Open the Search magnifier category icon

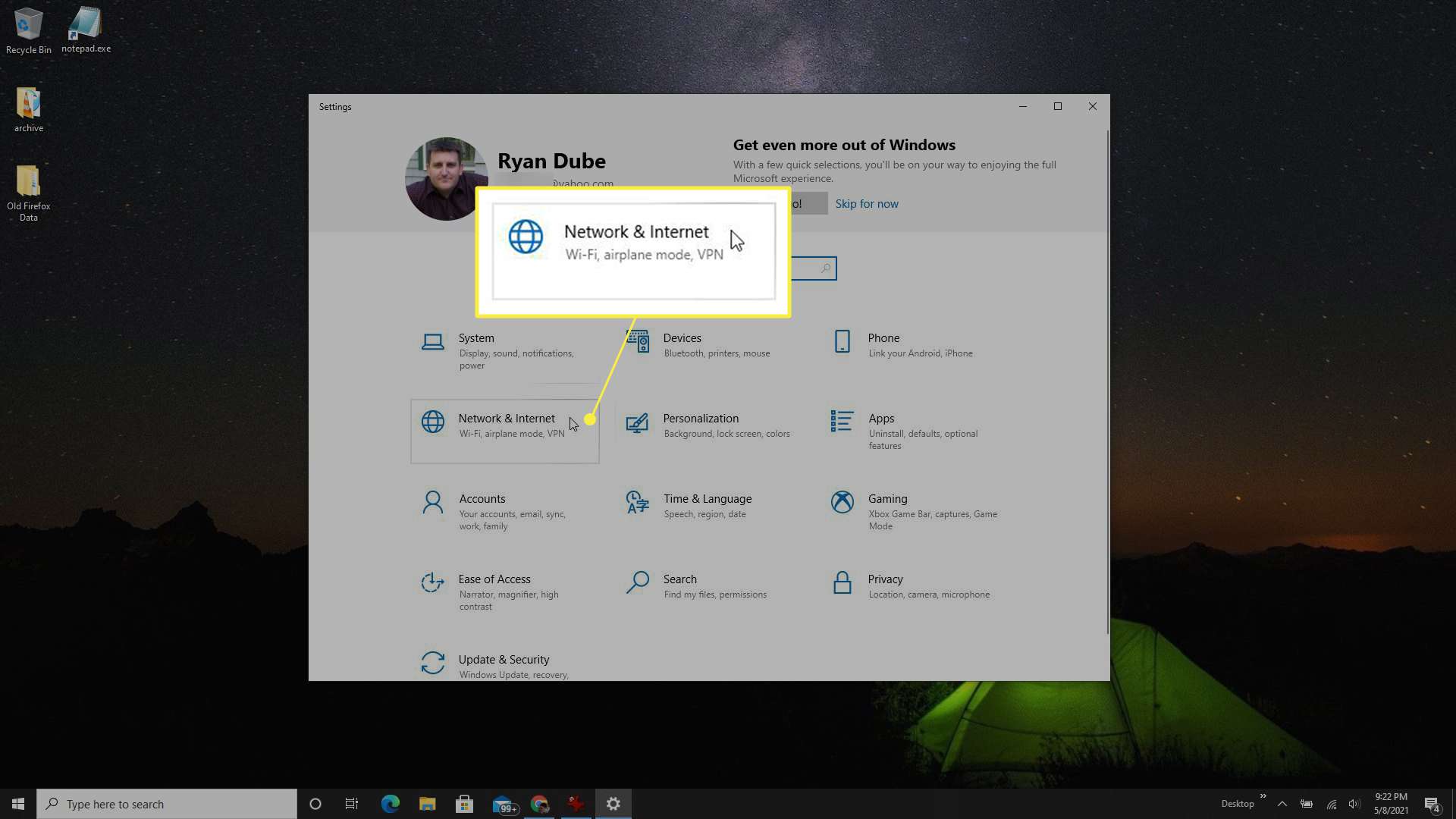pos(637,582)
